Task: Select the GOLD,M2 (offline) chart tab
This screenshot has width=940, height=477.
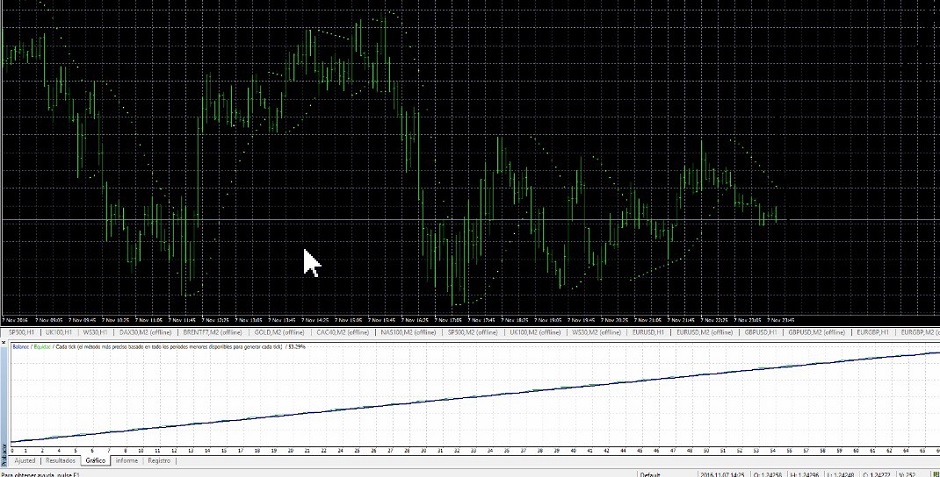Action: [x=278, y=331]
